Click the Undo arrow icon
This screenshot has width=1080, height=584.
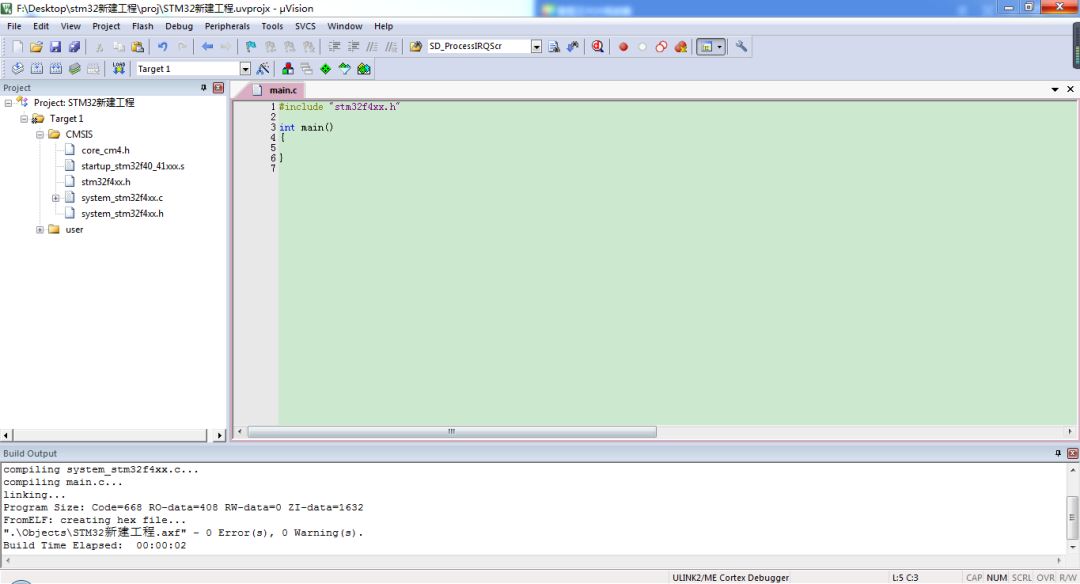162,47
